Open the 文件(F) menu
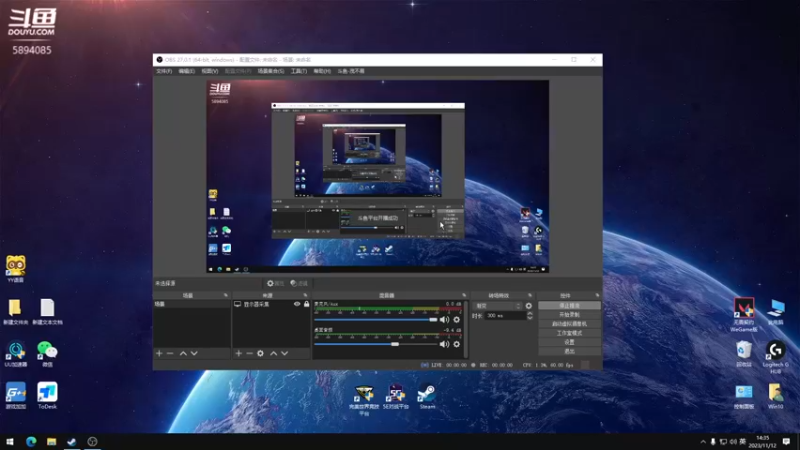800x450 pixels. 164,71
